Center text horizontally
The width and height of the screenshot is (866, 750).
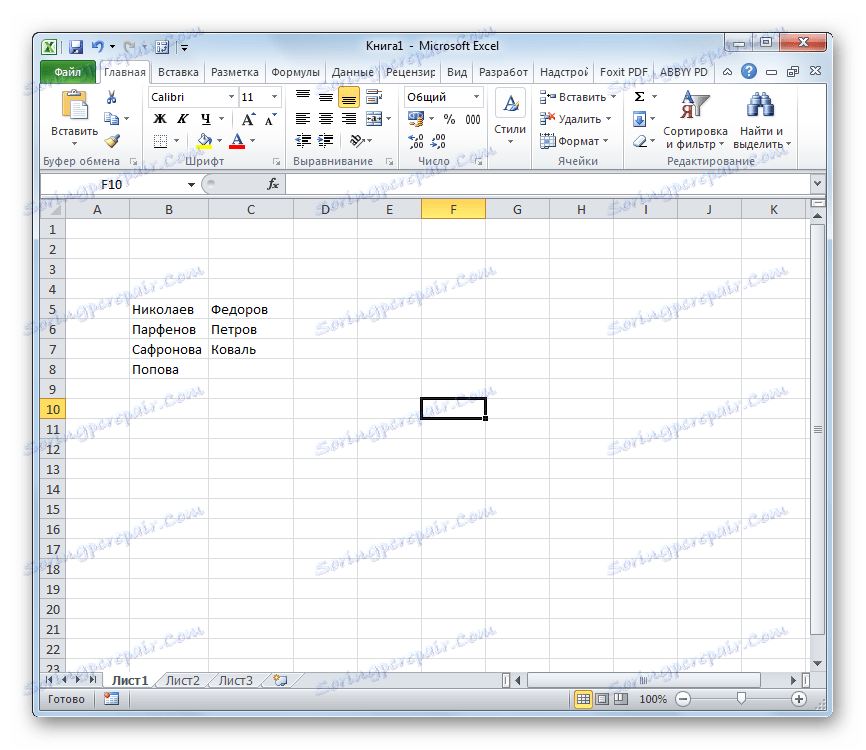326,119
